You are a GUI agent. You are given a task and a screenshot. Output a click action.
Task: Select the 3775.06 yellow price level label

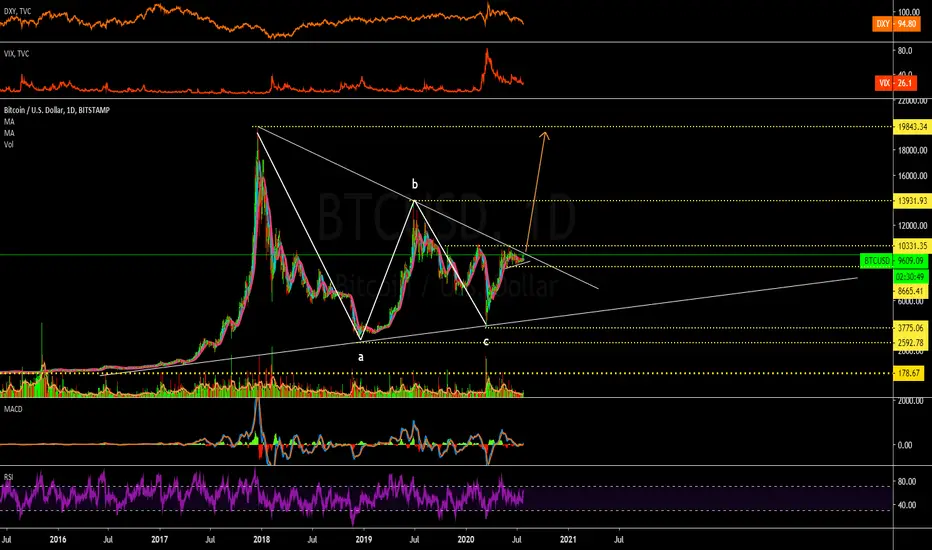point(911,328)
